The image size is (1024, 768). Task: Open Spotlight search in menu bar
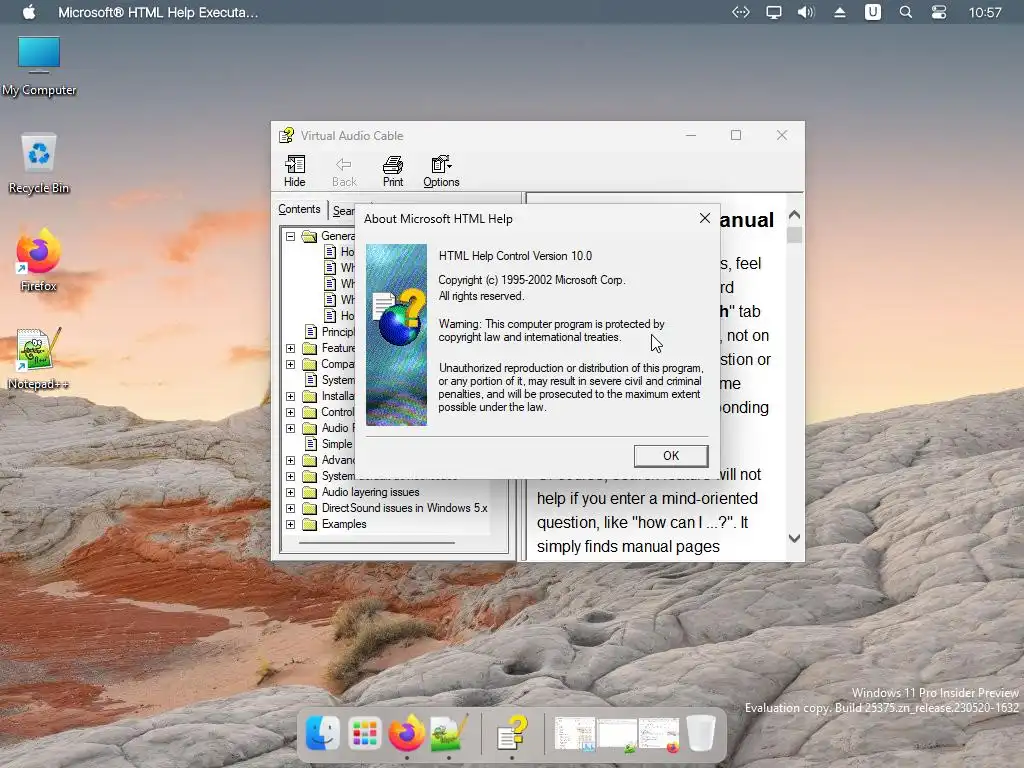pyautogui.click(x=906, y=12)
